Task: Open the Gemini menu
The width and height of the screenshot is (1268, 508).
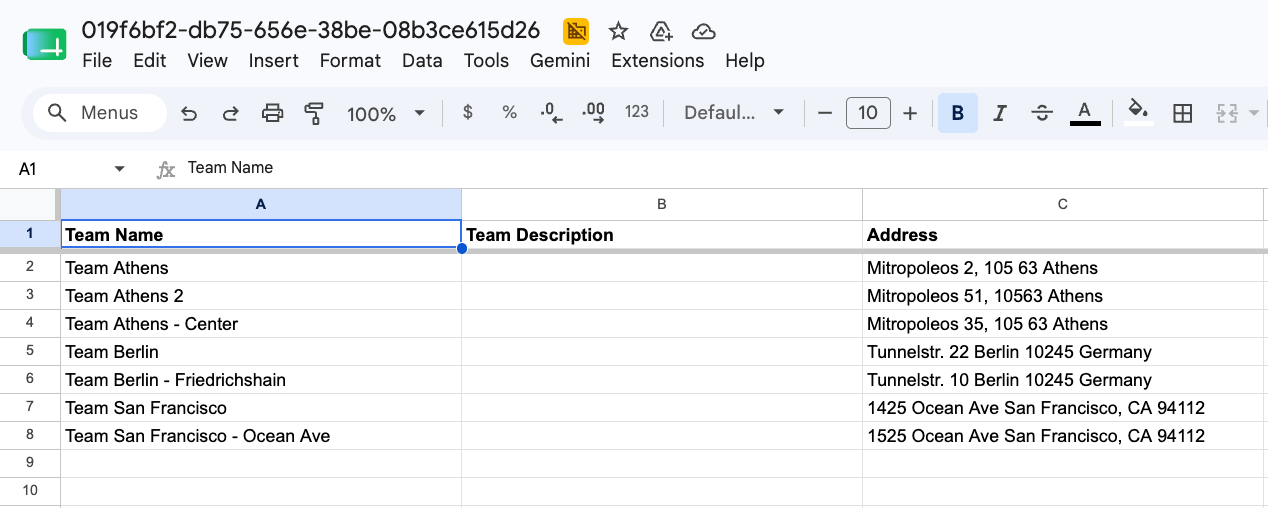Action: point(560,61)
